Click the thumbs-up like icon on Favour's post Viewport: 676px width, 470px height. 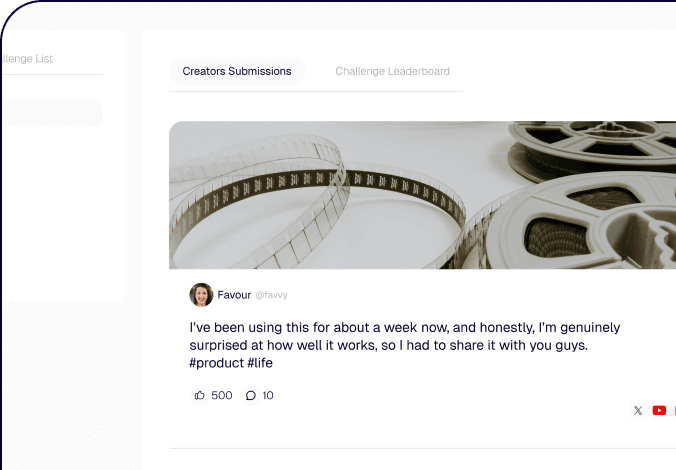tap(200, 395)
